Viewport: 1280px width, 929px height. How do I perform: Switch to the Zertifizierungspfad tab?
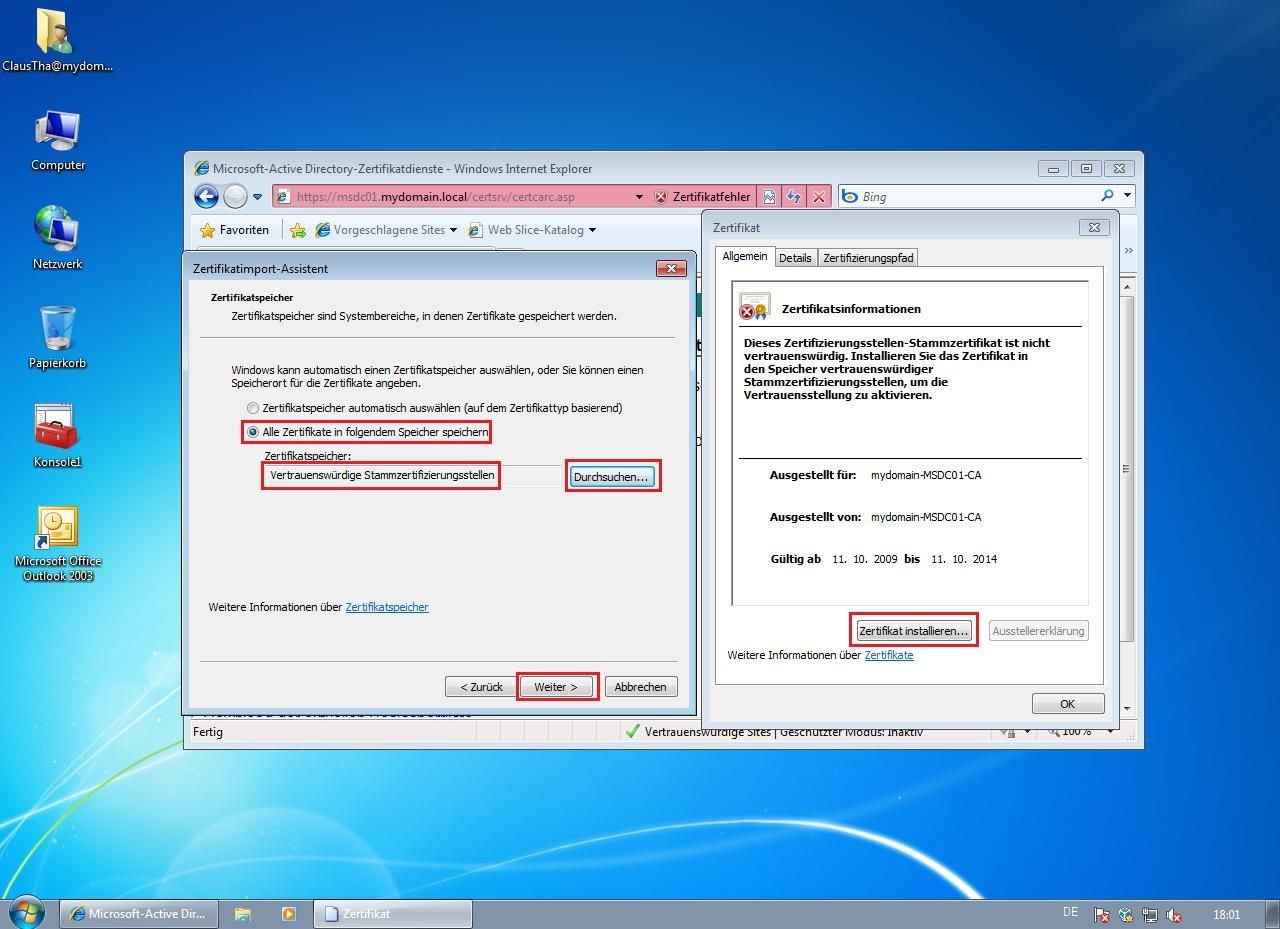tap(868, 258)
